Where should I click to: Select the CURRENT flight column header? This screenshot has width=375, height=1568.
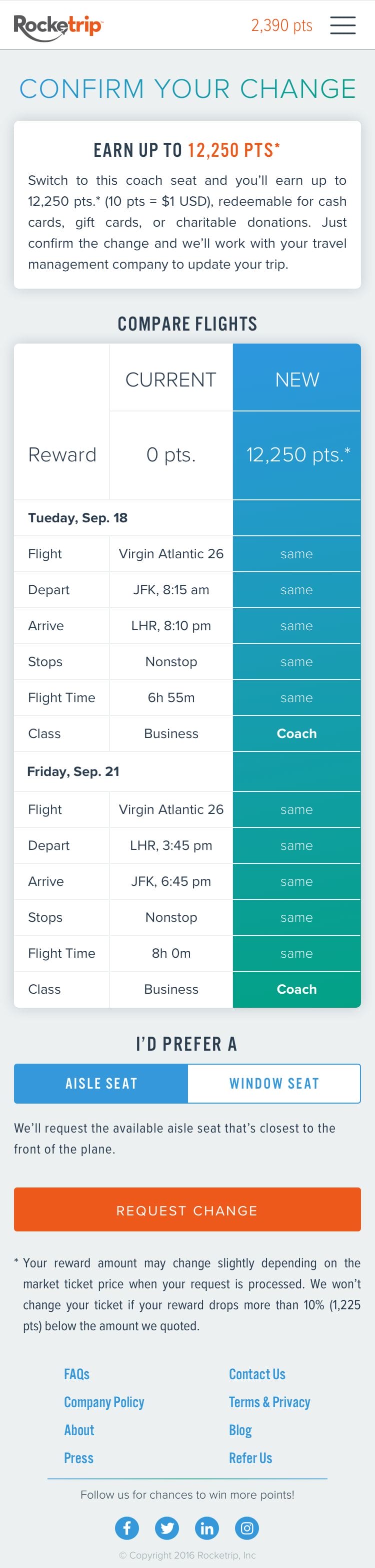tap(170, 379)
